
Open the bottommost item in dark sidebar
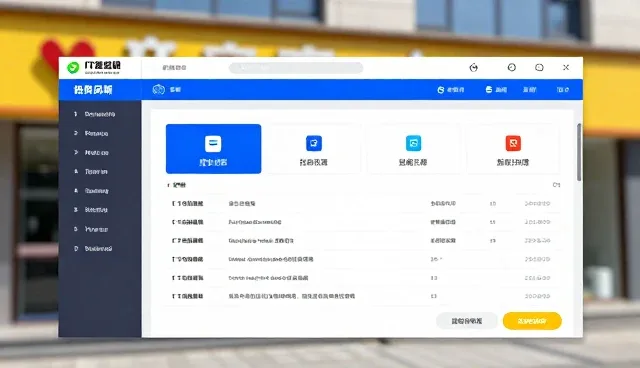click(x=93, y=248)
